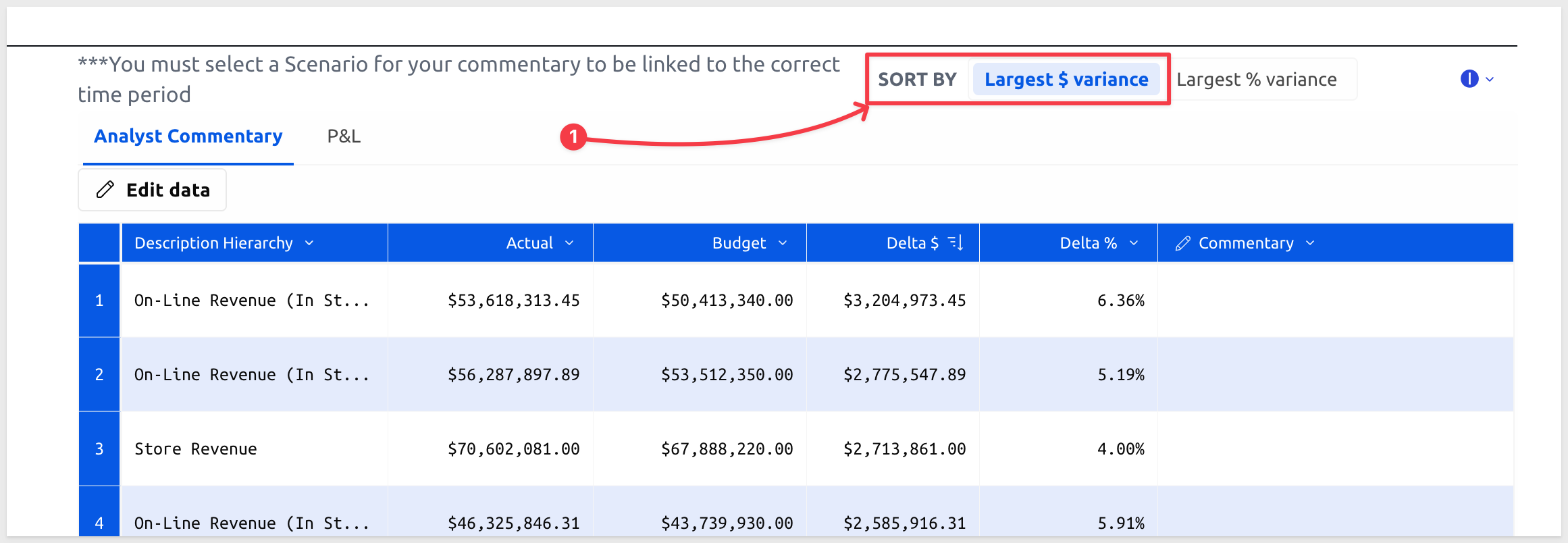Open the Analyst Commentary tab
This screenshot has width=1568, height=543.
click(x=188, y=136)
